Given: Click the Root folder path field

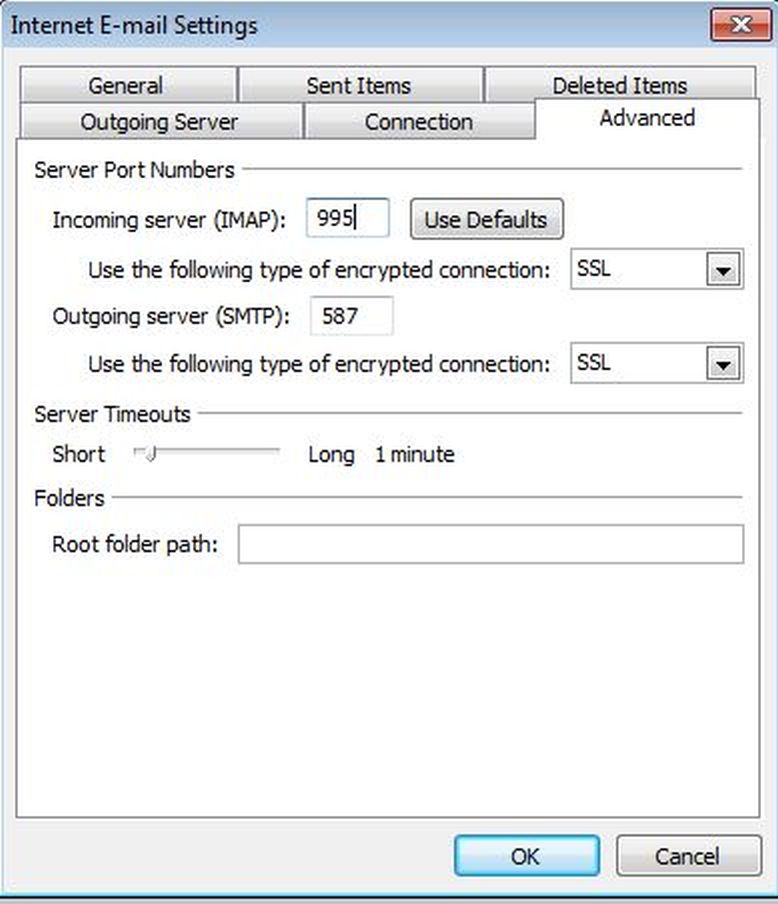Looking at the screenshot, I should pyautogui.click(x=491, y=544).
